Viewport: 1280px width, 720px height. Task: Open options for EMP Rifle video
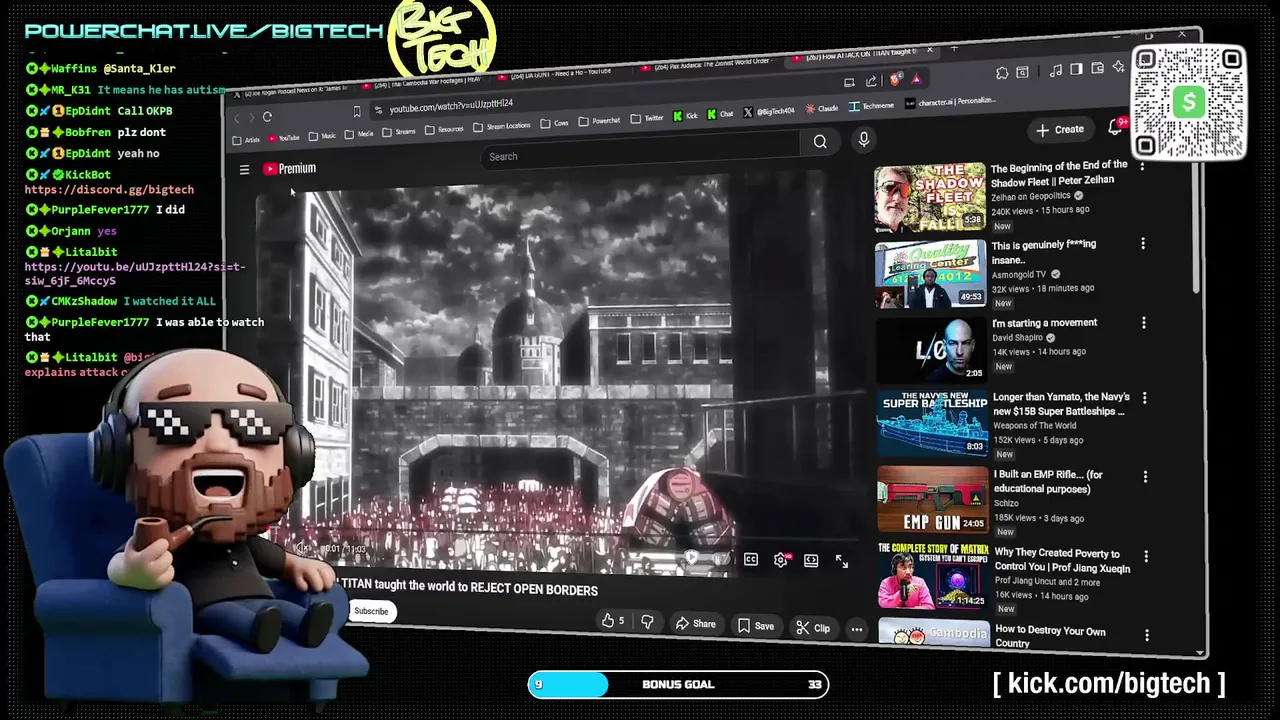(1145, 477)
